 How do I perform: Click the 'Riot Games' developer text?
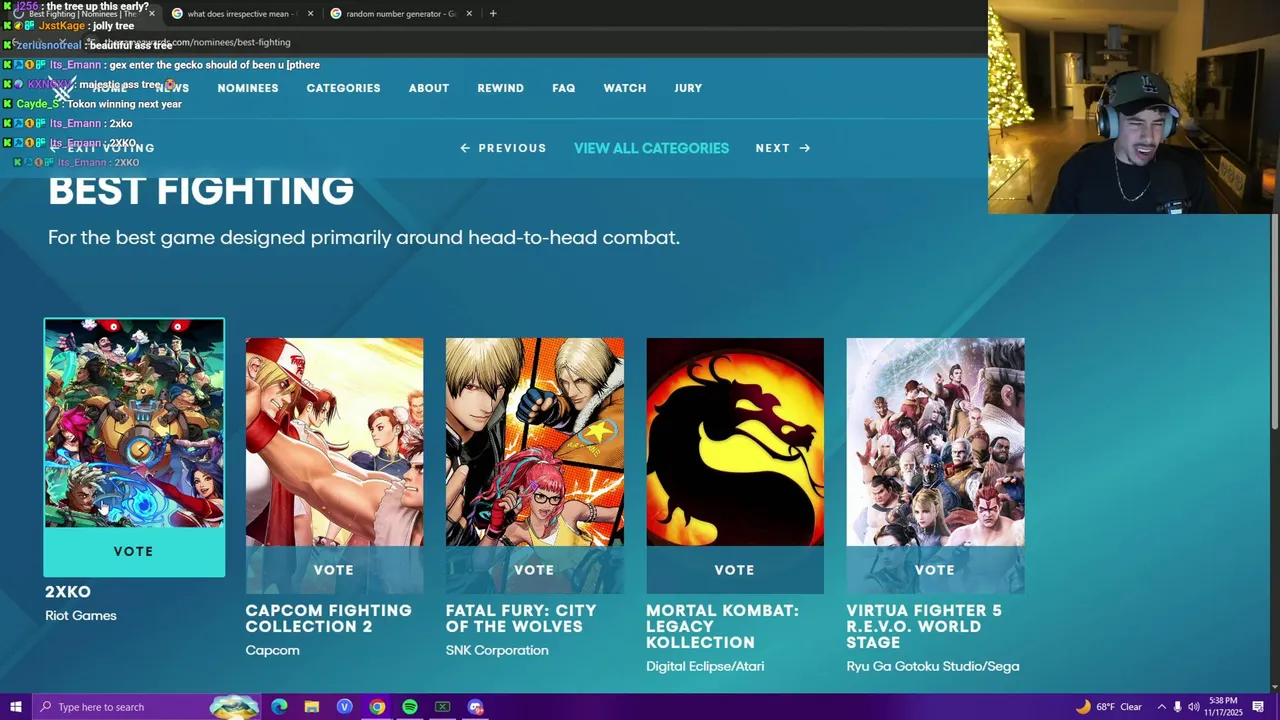tap(81, 616)
